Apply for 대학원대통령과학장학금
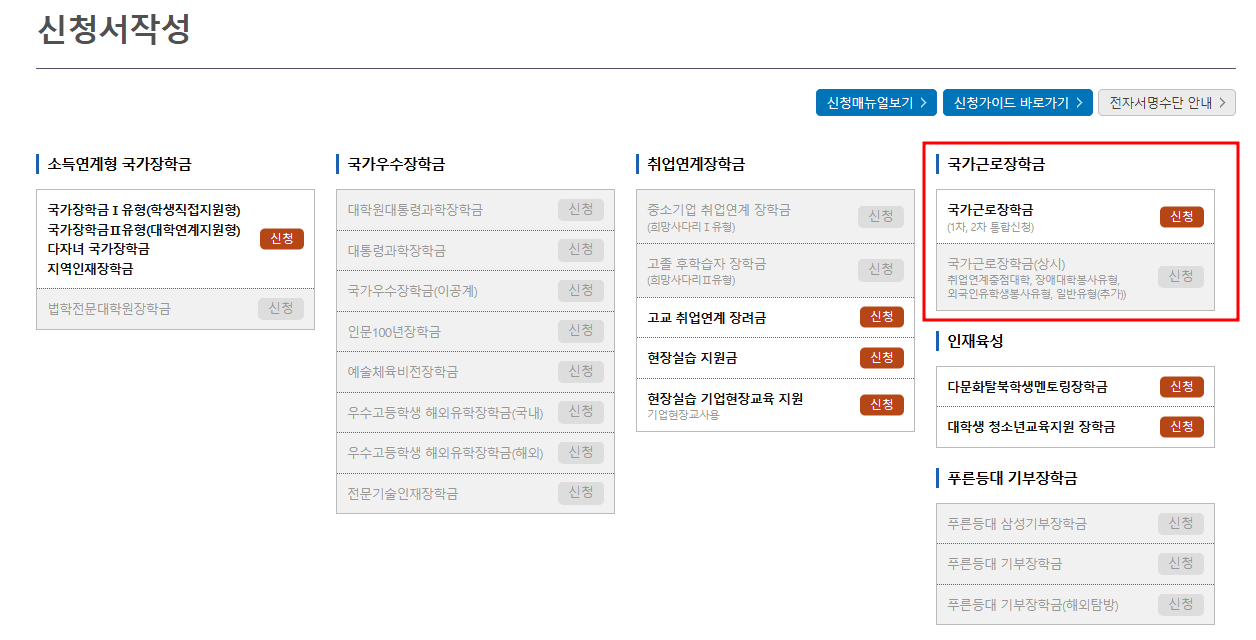The height and width of the screenshot is (640, 1256). pyautogui.click(x=581, y=210)
